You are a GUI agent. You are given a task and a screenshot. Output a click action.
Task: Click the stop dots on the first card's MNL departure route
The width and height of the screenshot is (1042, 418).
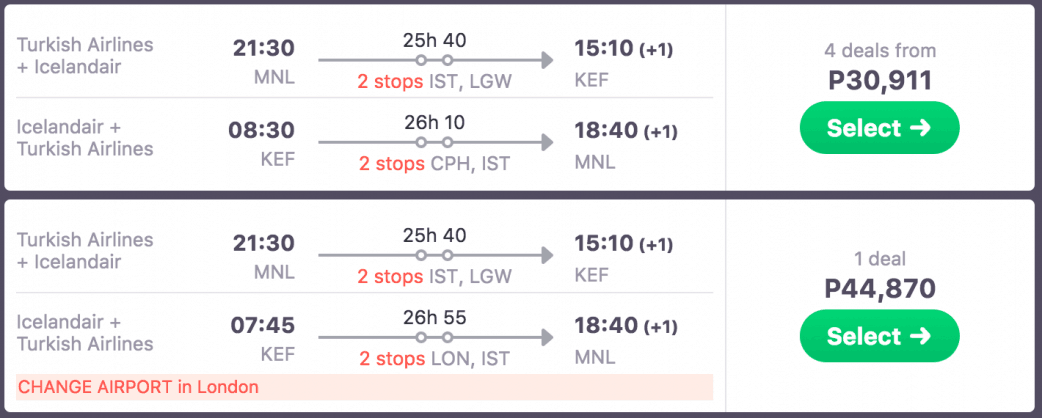coord(434,60)
